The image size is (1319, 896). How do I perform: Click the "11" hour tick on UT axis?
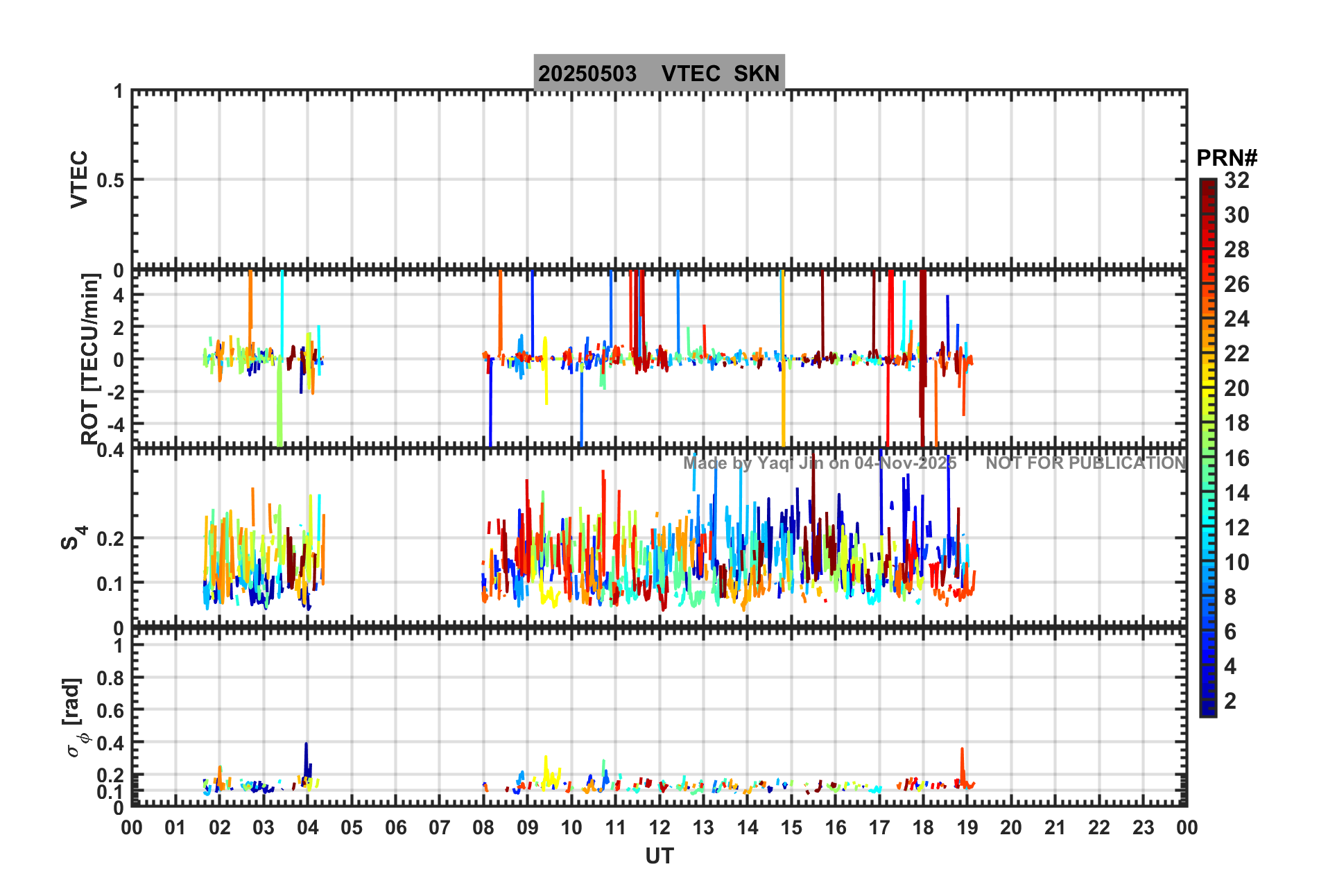[616, 827]
